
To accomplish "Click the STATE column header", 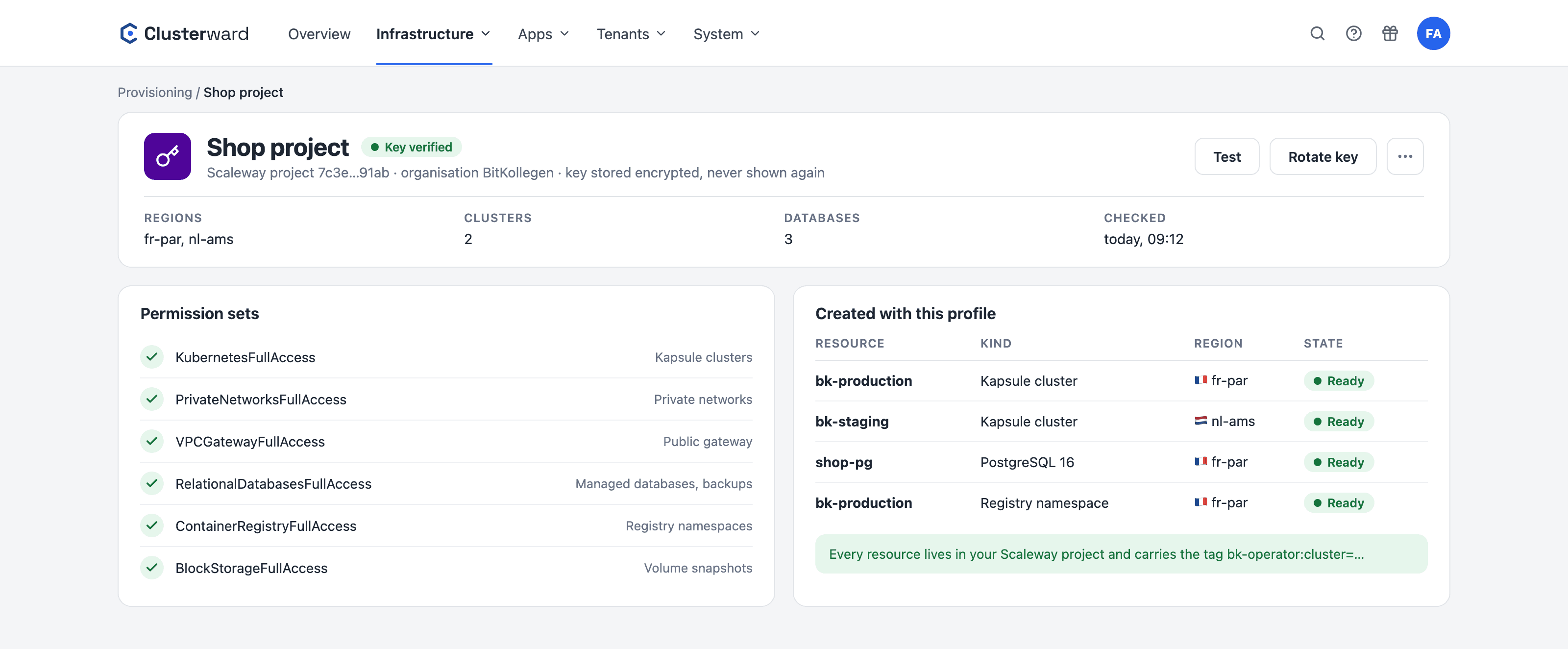I will [x=1323, y=344].
